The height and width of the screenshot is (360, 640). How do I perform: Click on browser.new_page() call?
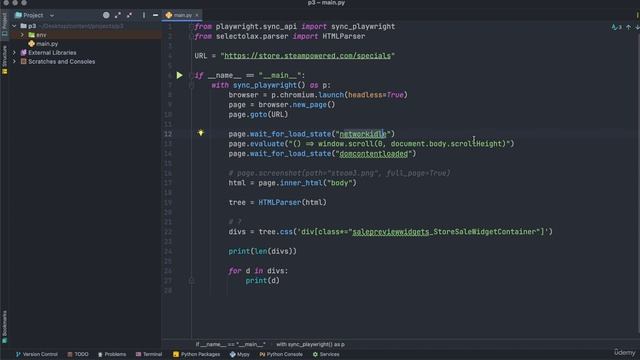coord(297,104)
